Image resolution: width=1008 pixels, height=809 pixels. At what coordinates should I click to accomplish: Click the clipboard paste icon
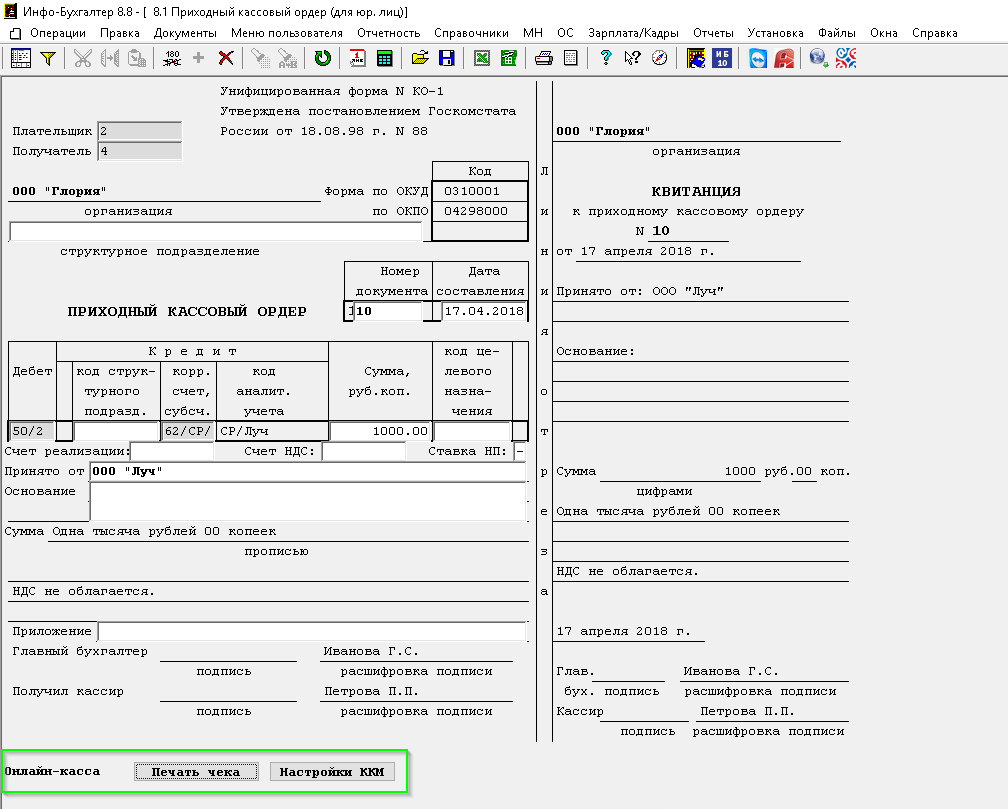(136, 59)
